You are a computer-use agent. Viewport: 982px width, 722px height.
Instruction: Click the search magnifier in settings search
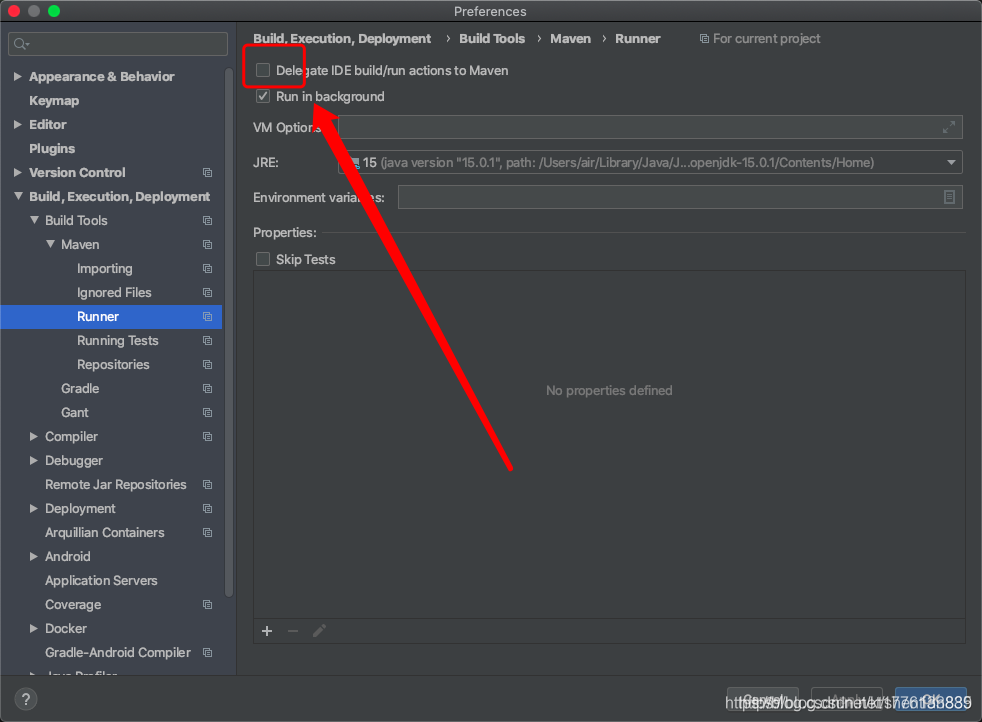point(18,44)
